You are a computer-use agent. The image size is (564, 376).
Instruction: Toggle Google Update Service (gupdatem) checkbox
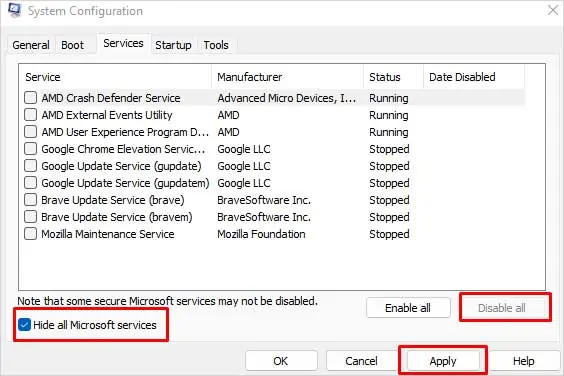coord(31,183)
